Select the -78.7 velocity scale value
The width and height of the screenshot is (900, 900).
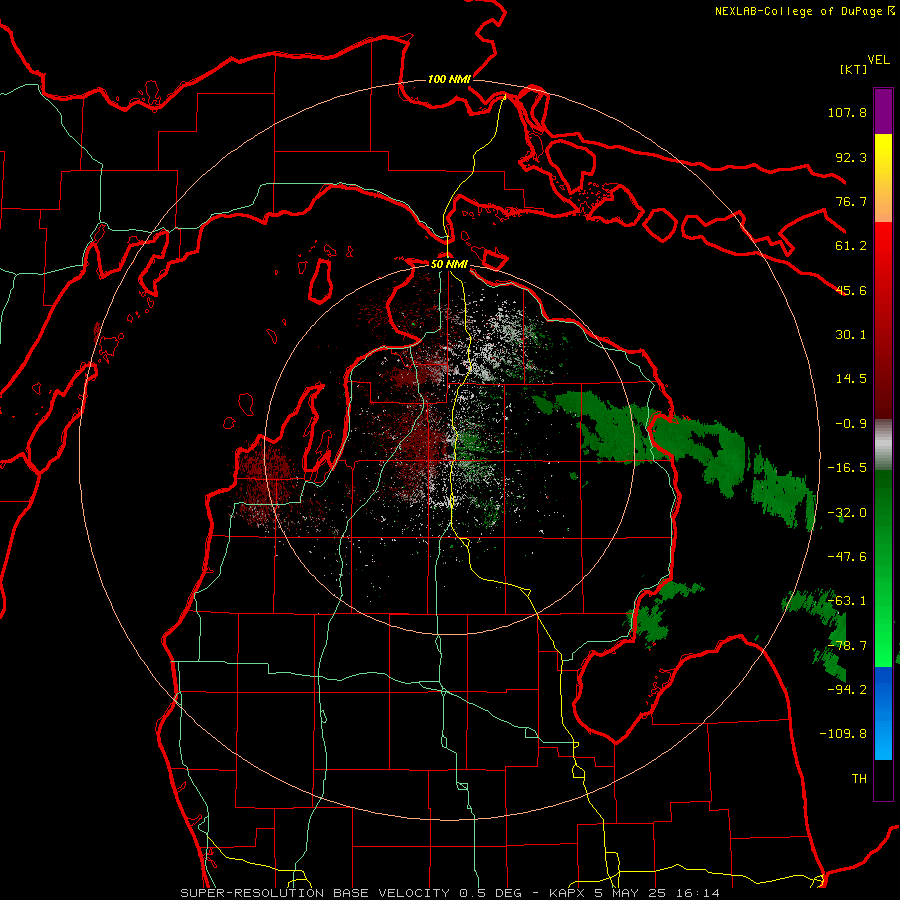coord(847,646)
